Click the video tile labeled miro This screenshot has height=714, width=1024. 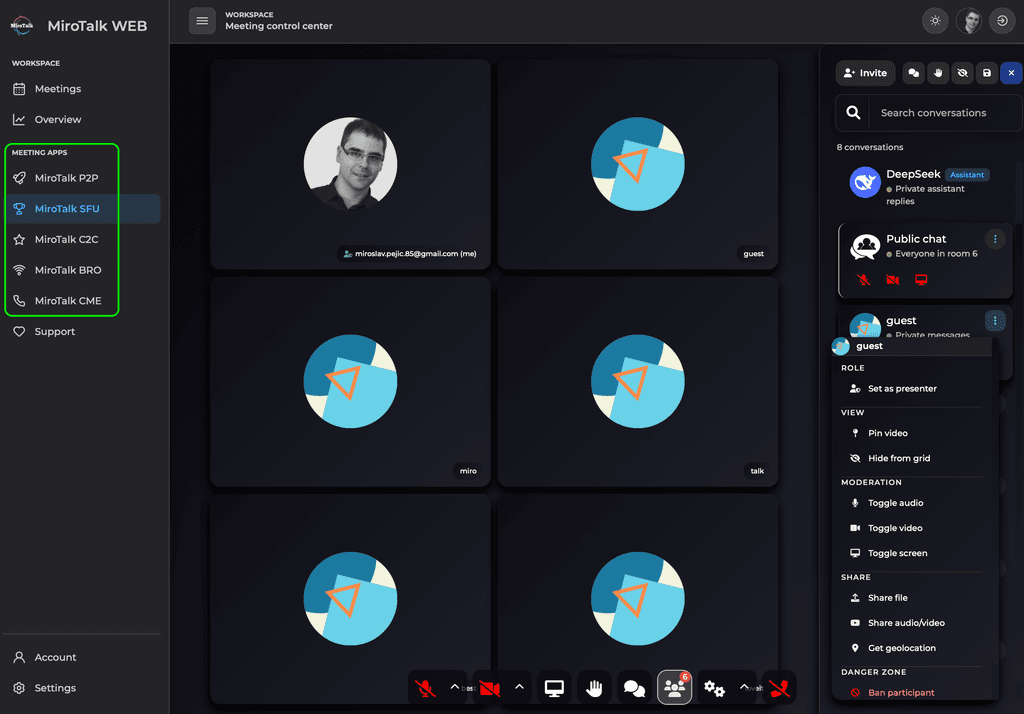point(350,381)
